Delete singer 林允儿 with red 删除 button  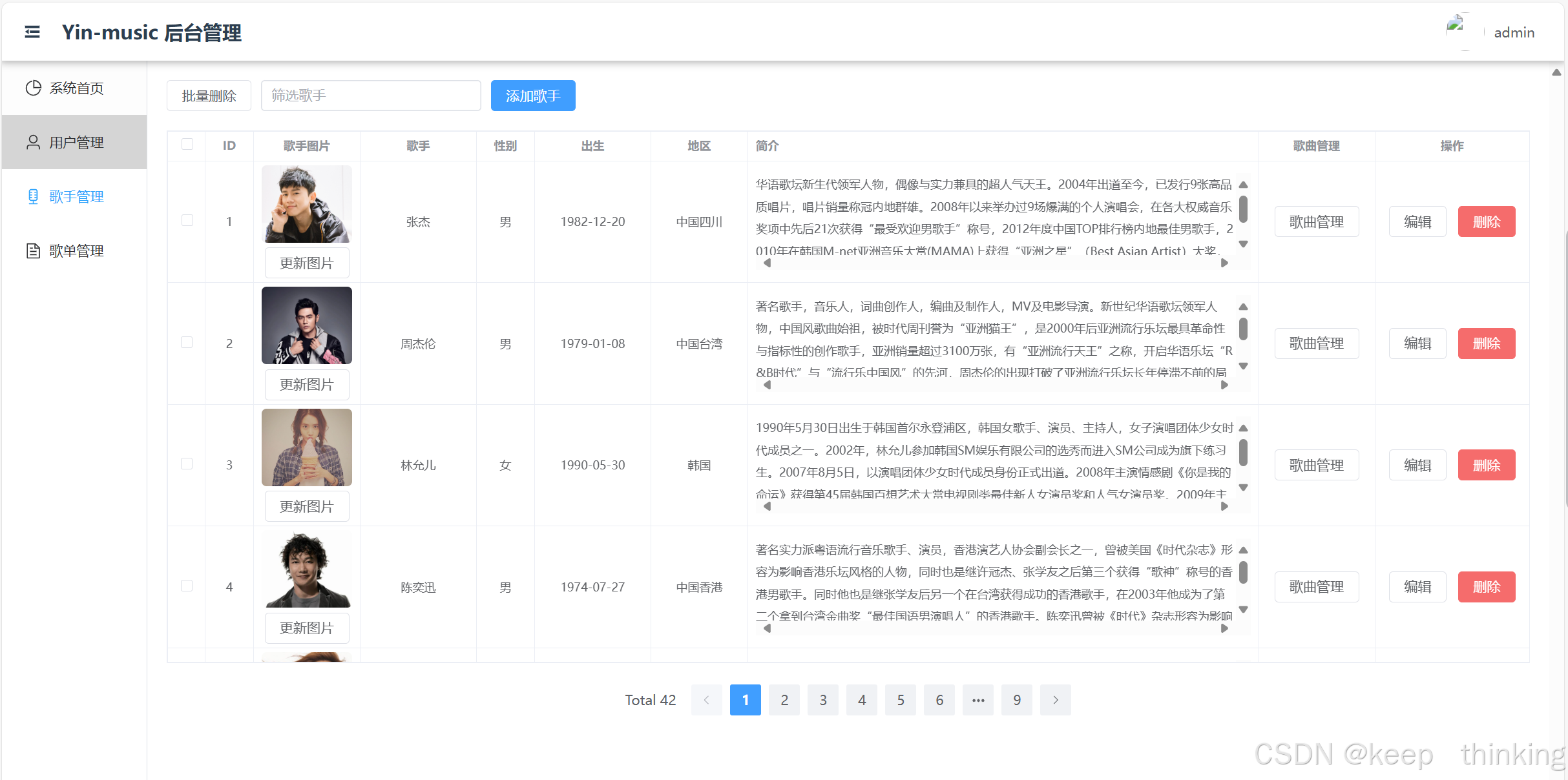(x=1486, y=465)
